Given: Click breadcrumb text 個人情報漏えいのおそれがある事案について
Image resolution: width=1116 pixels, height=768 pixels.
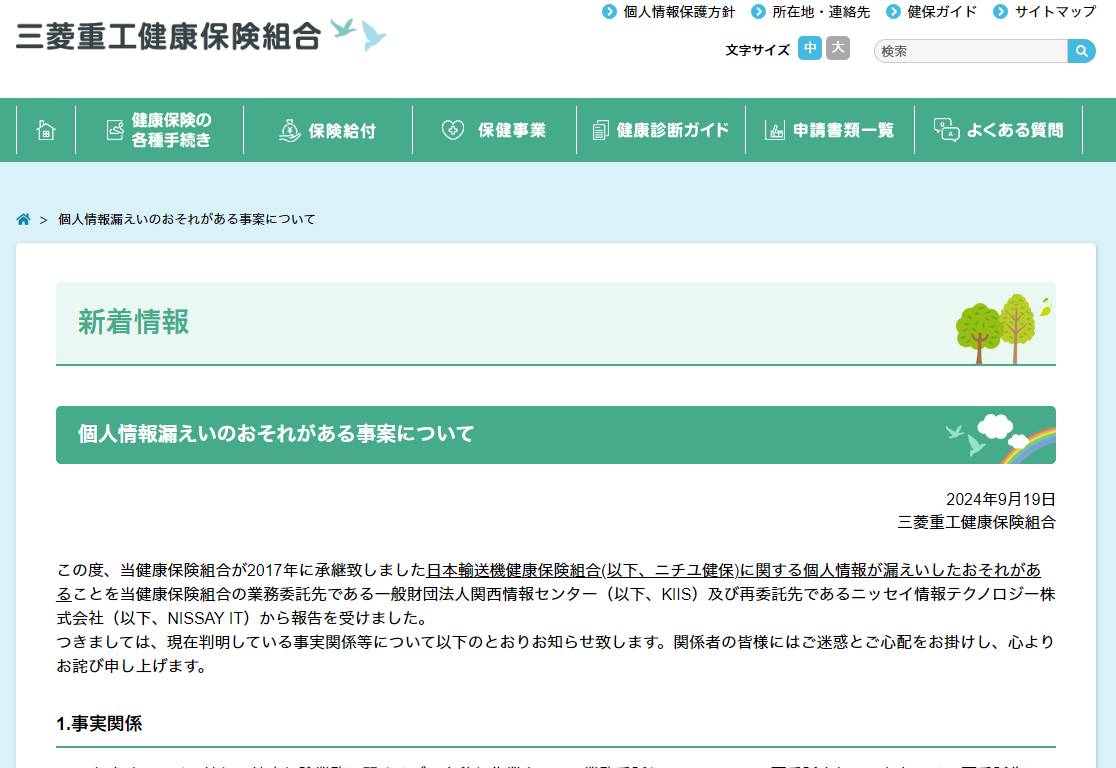Looking at the screenshot, I should point(186,219).
